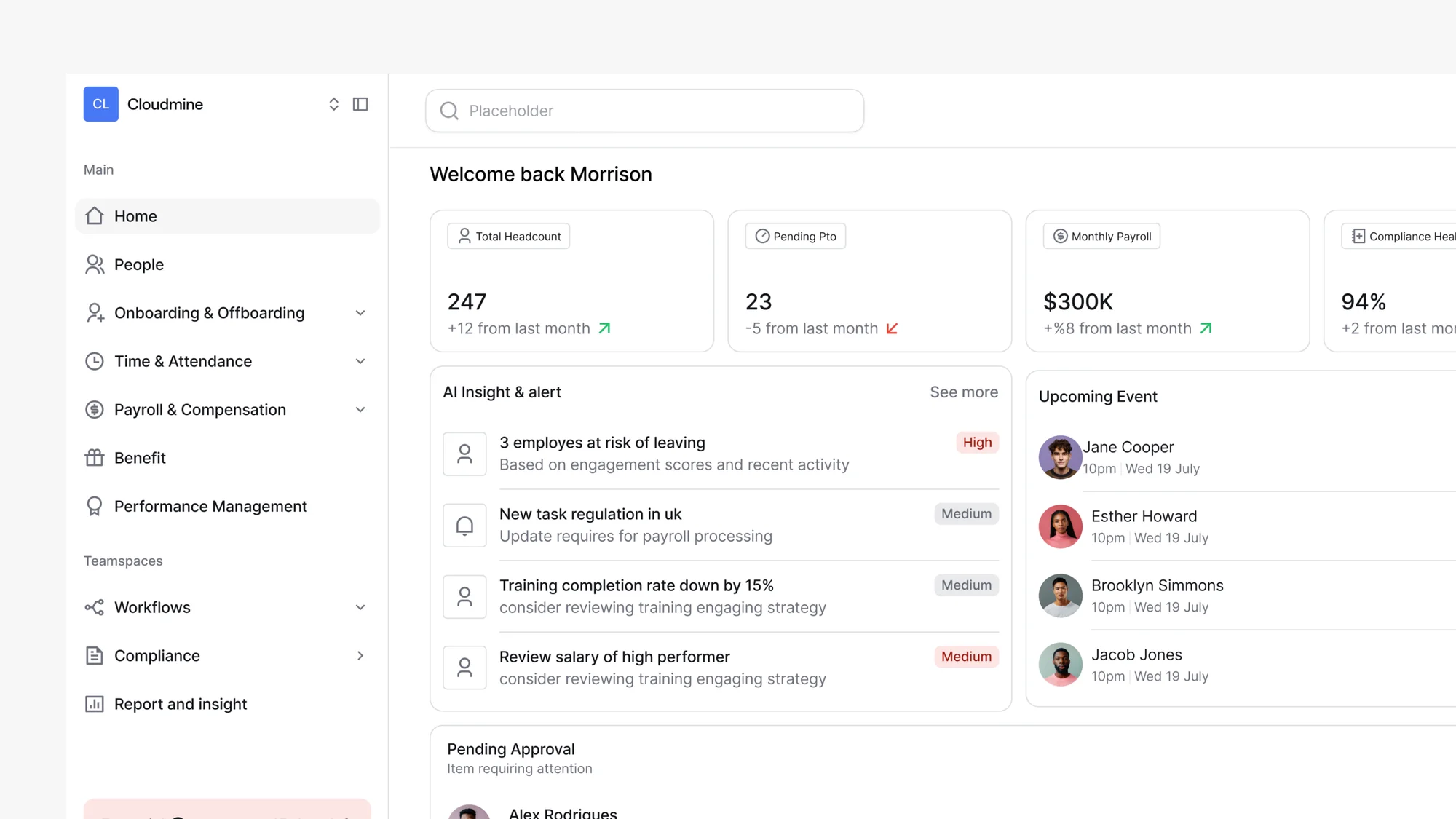Open Training completion rate alert

721,596
